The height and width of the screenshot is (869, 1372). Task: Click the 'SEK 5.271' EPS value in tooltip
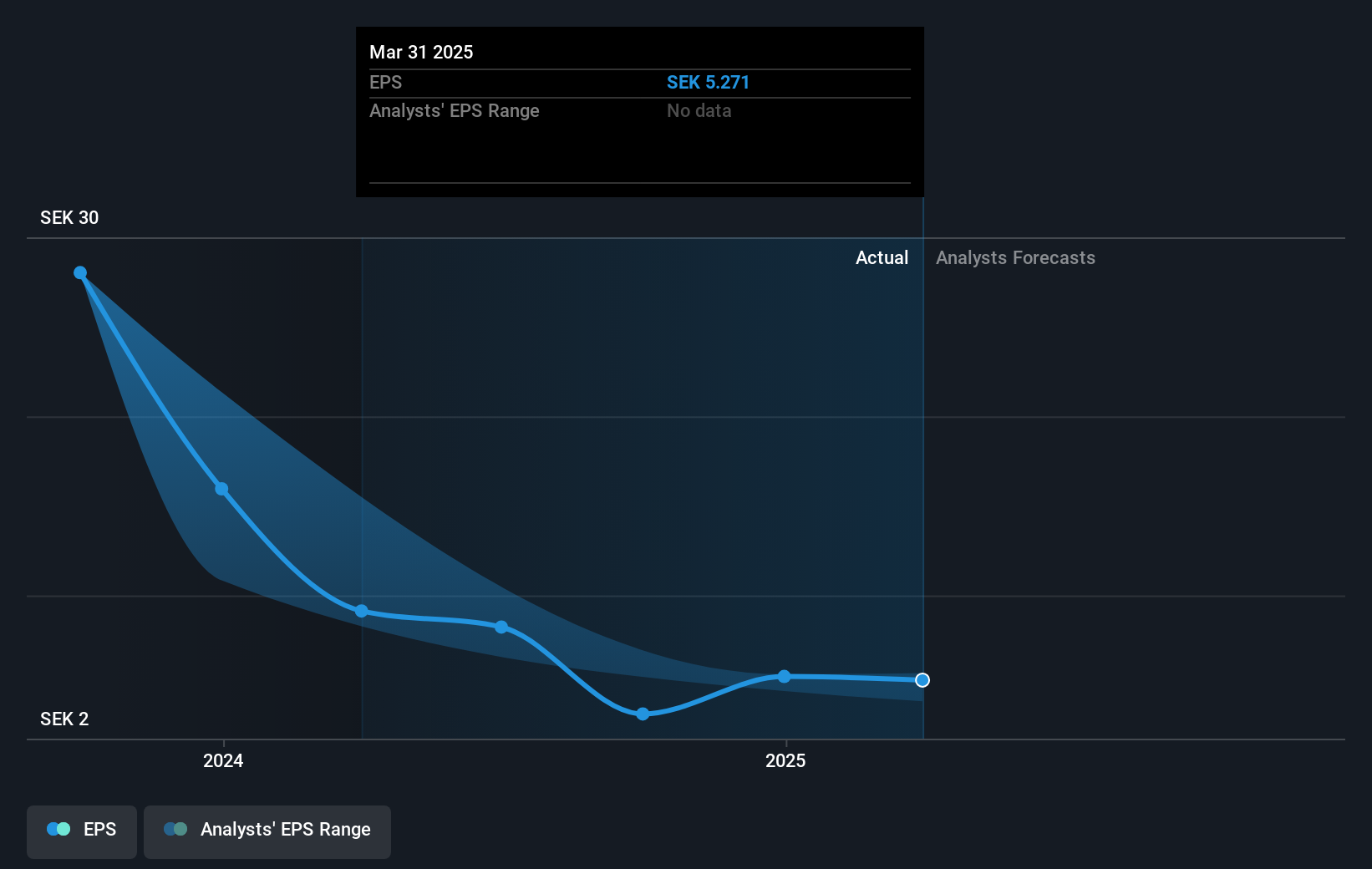(708, 83)
